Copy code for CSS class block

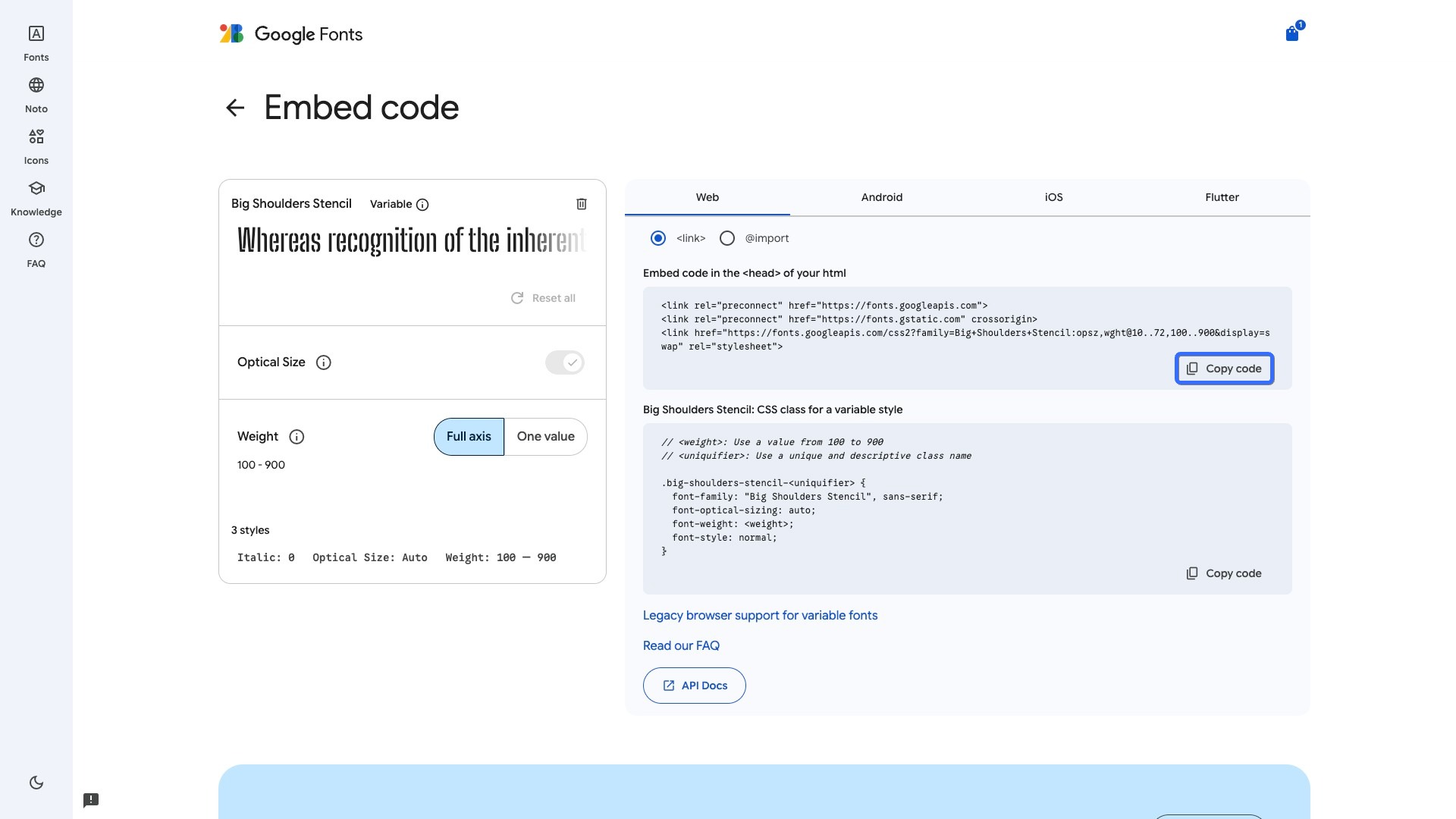pos(1223,573)
